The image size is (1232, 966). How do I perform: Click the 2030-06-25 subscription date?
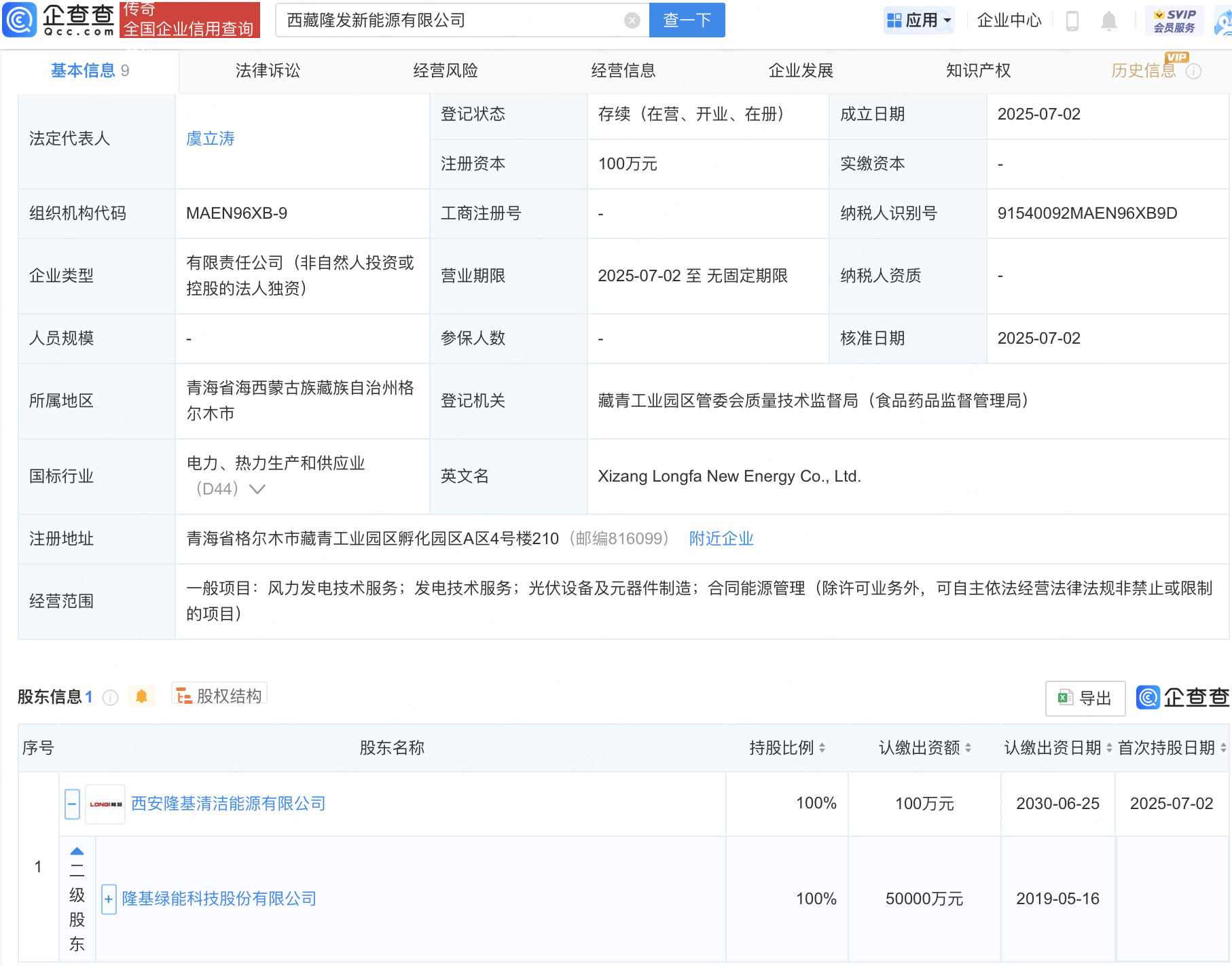(x=1057, y=804)
